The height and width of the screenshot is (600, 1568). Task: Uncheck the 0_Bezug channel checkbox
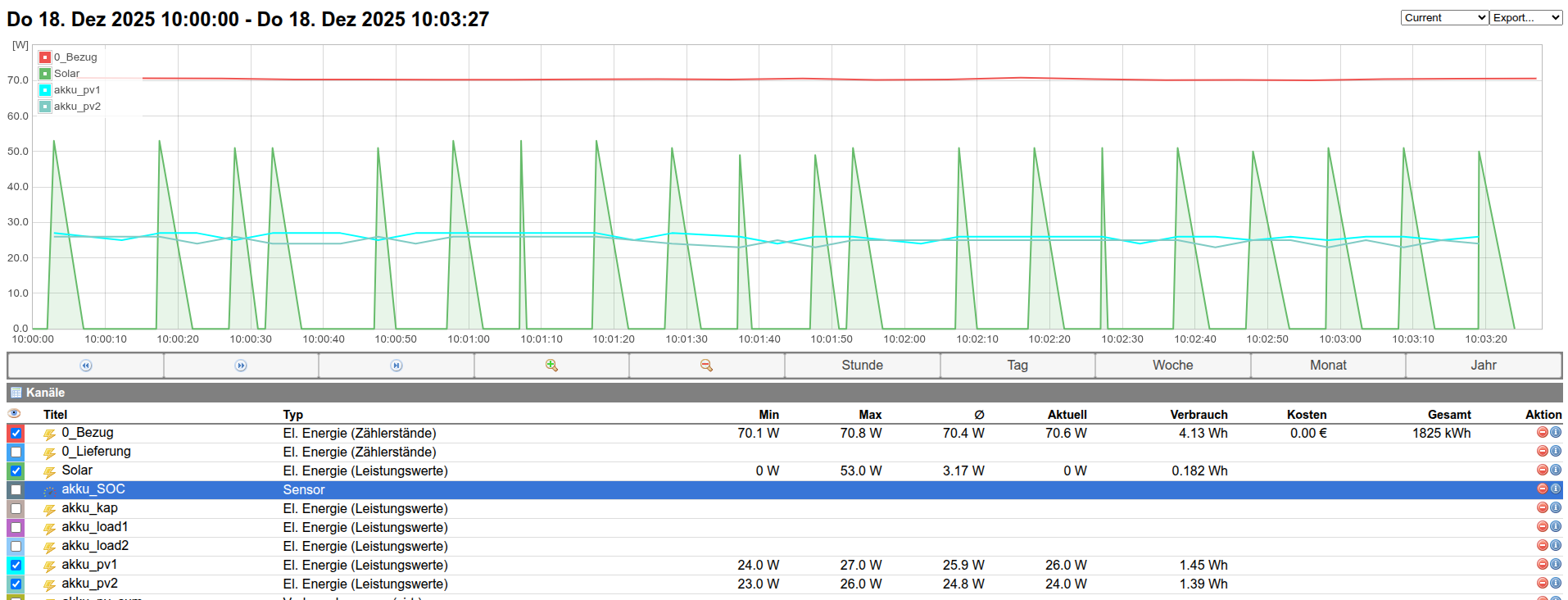[x=16, y=434]
